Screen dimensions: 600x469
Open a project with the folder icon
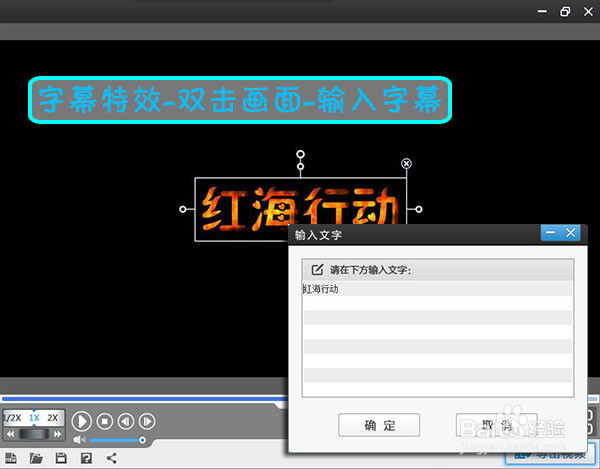coord(36,458)
